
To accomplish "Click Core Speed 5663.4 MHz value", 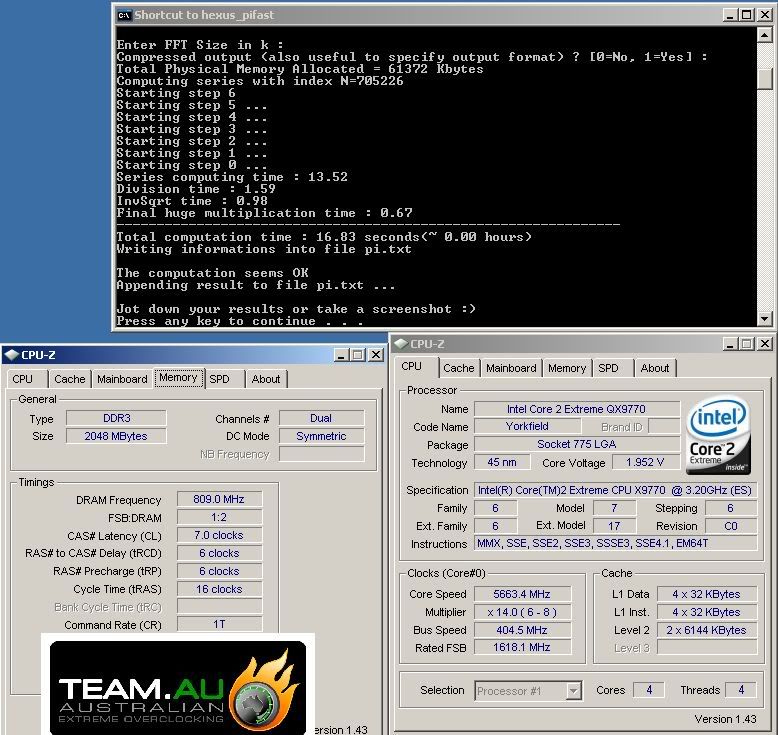I will coord(522,594).
